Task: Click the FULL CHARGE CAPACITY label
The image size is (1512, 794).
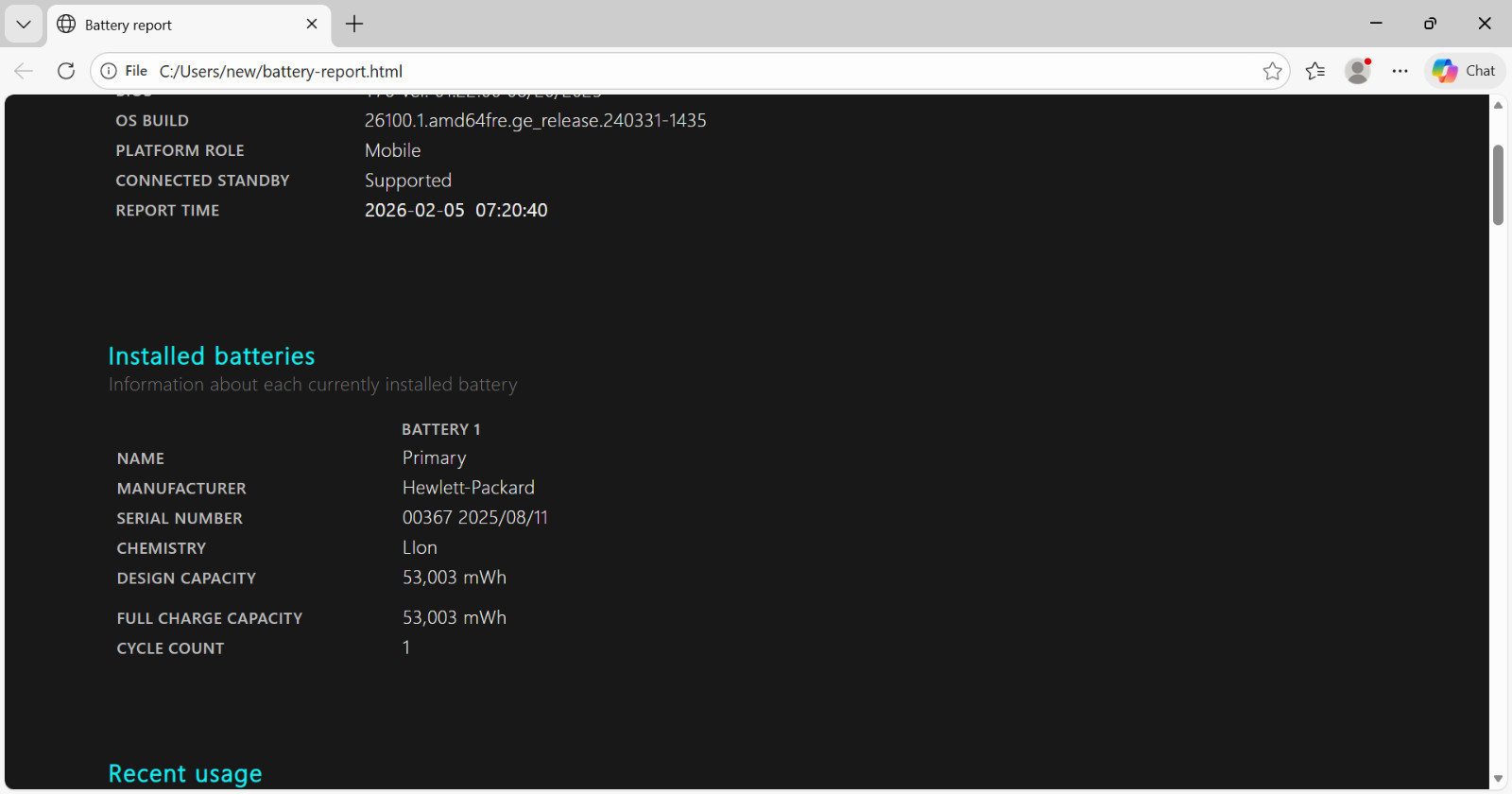Action: [210, 618]
